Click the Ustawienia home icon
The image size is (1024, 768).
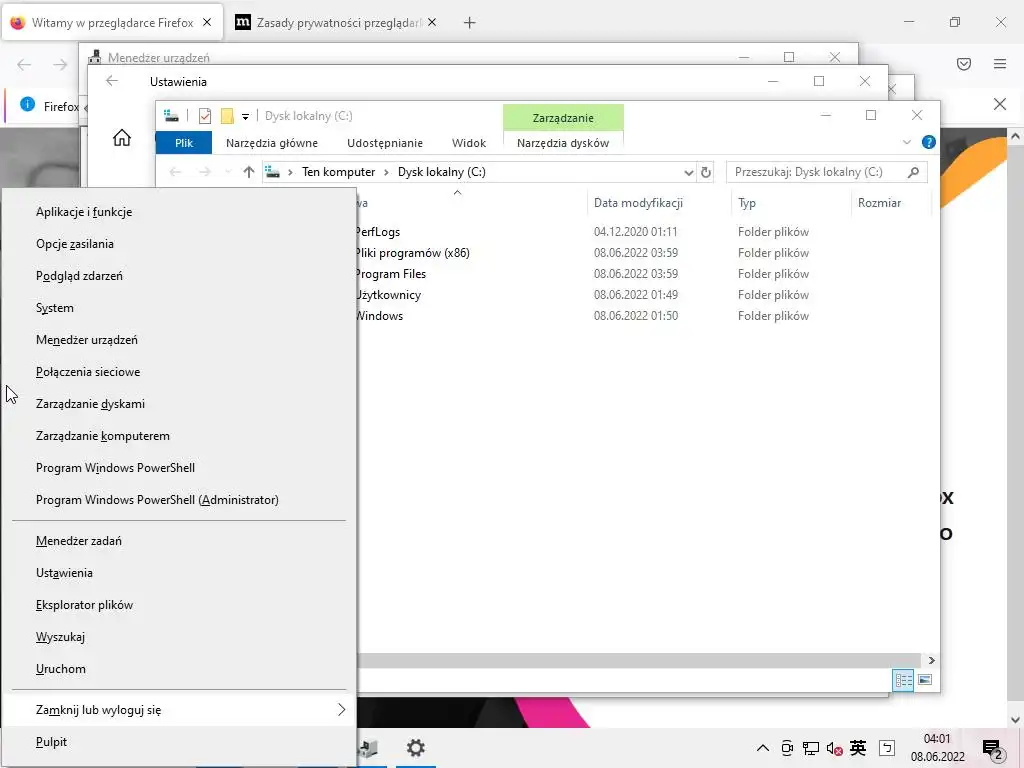(x=121, y=138)
